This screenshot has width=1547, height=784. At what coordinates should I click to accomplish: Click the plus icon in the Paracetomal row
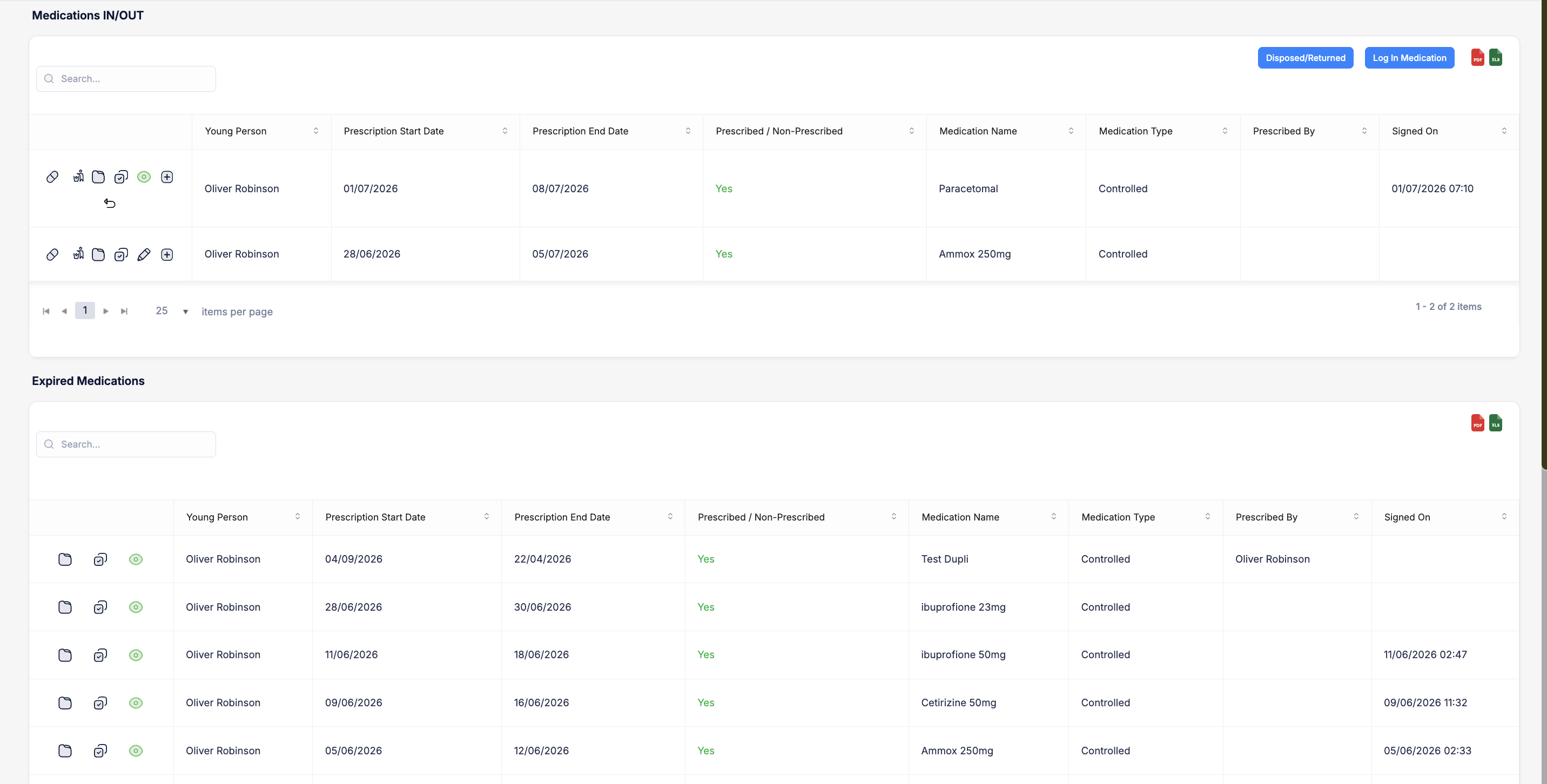coord(167,177)
